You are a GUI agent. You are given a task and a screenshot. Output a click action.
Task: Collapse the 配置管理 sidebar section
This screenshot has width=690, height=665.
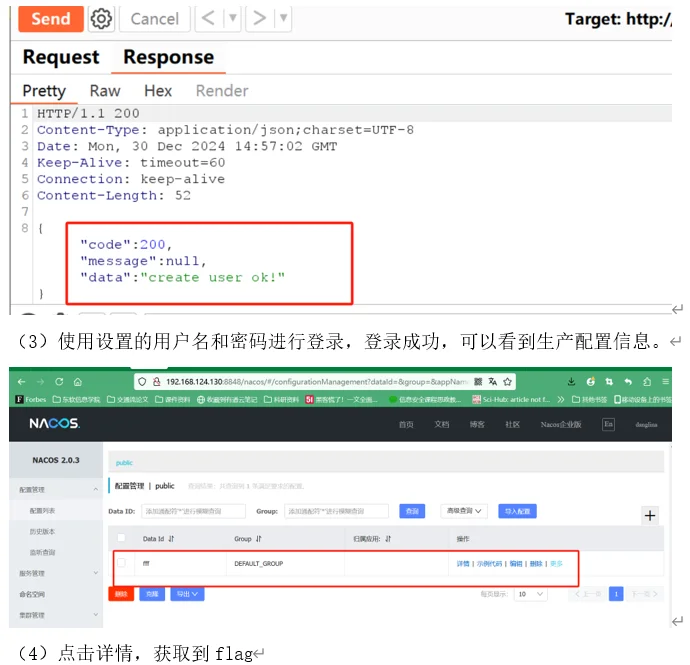[x=56, y=489]
